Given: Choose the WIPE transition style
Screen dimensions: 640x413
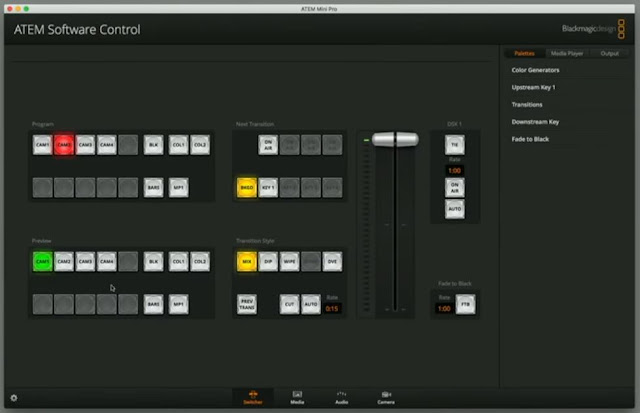Looking at the screenshot, I should click(289, 262).
